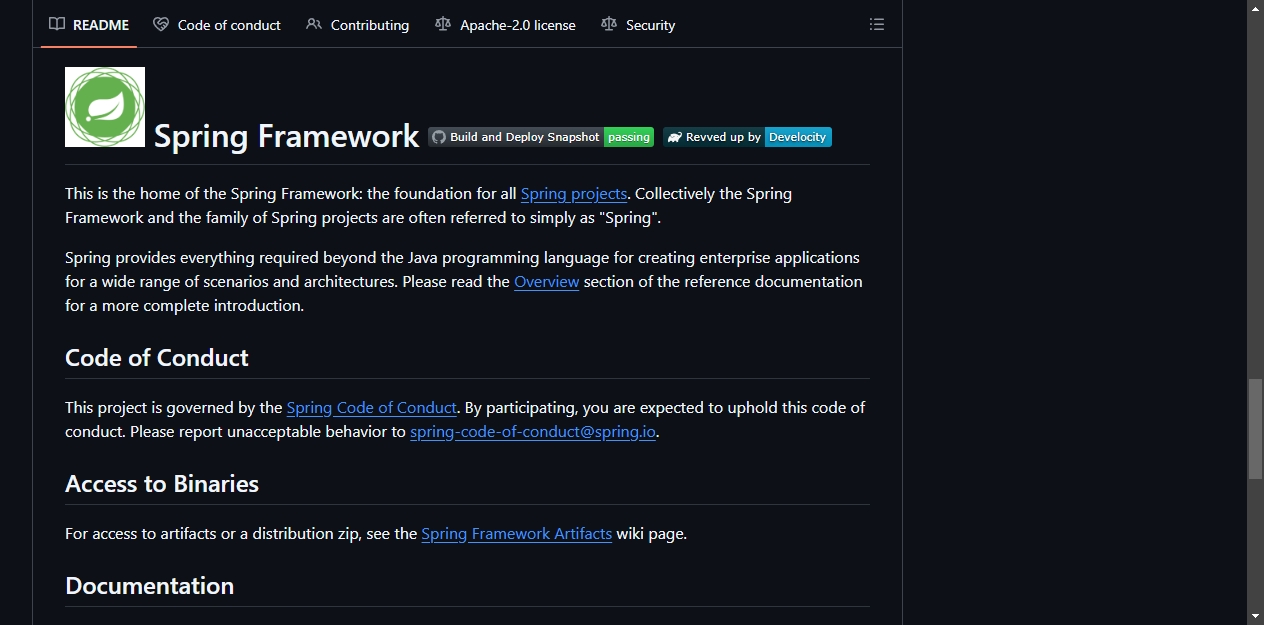This screenshot has height=625, width=1264.
Task: Follow the Spring projects link
Action: tap(574, 194)
